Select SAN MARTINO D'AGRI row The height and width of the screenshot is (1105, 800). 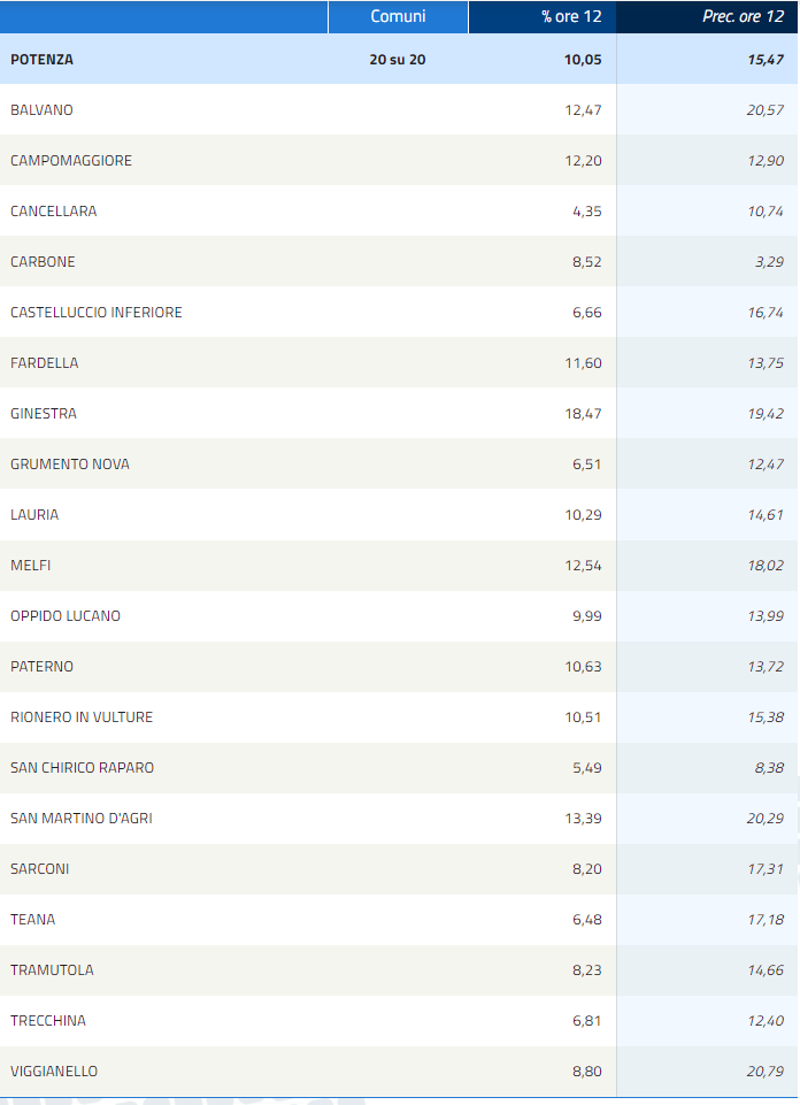click(399, 818)
